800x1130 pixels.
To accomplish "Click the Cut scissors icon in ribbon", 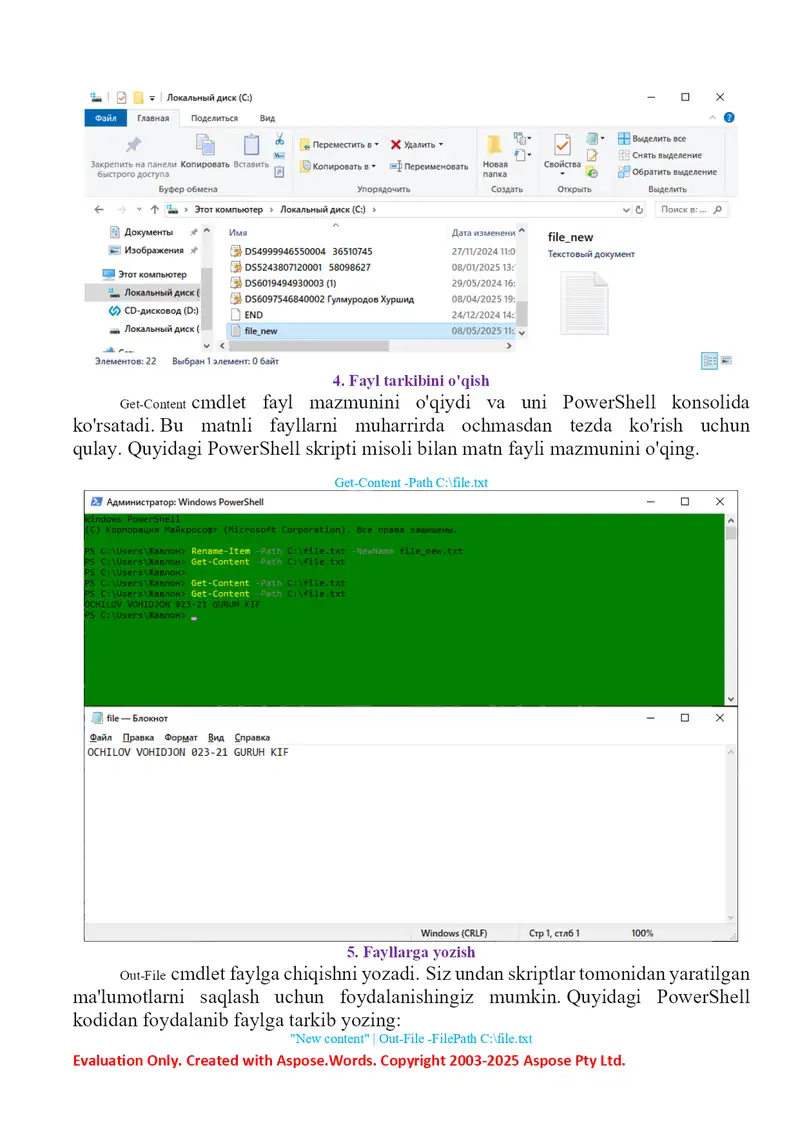I will point(280,138).
